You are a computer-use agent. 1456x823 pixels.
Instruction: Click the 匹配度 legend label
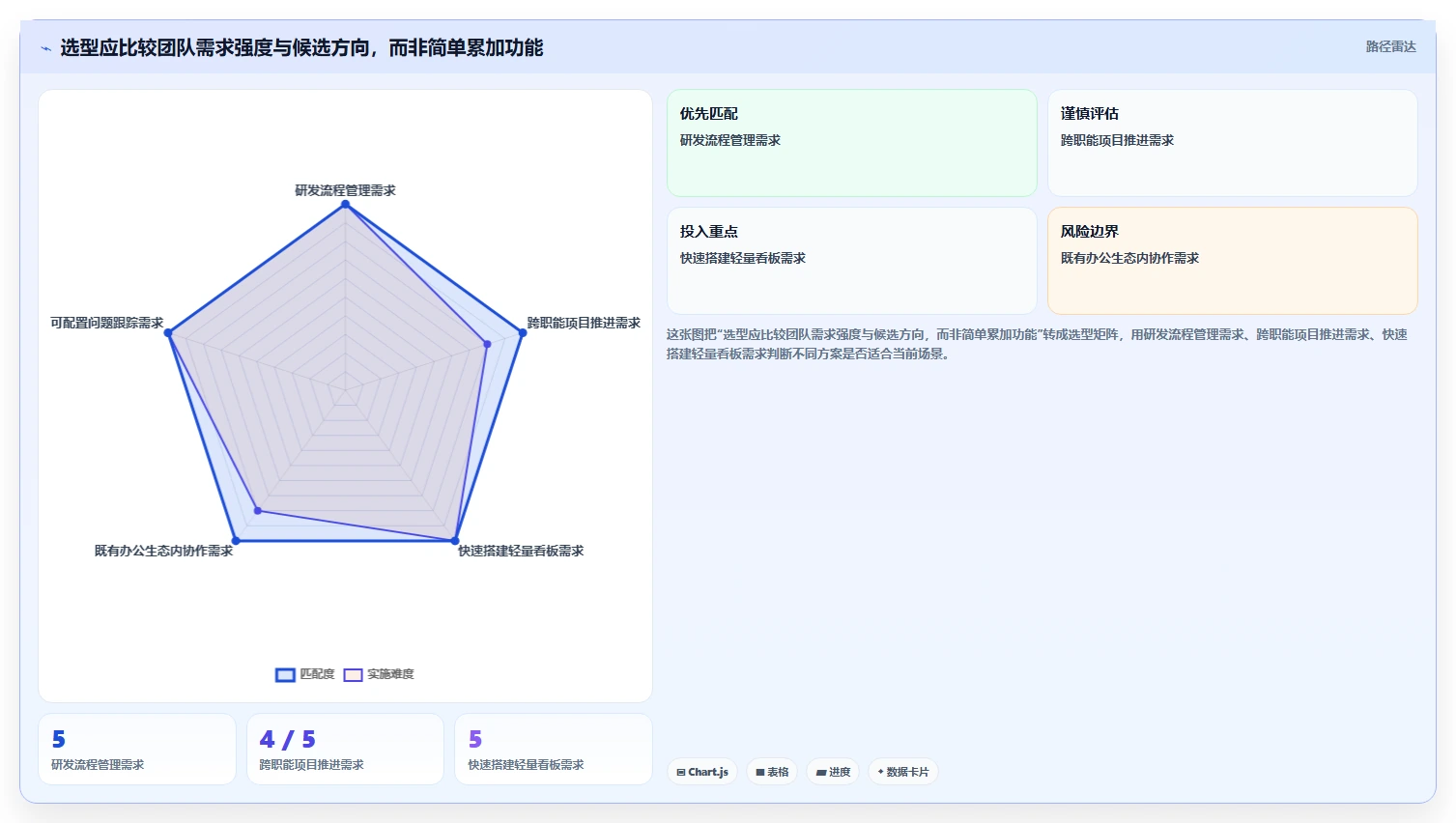317,674
